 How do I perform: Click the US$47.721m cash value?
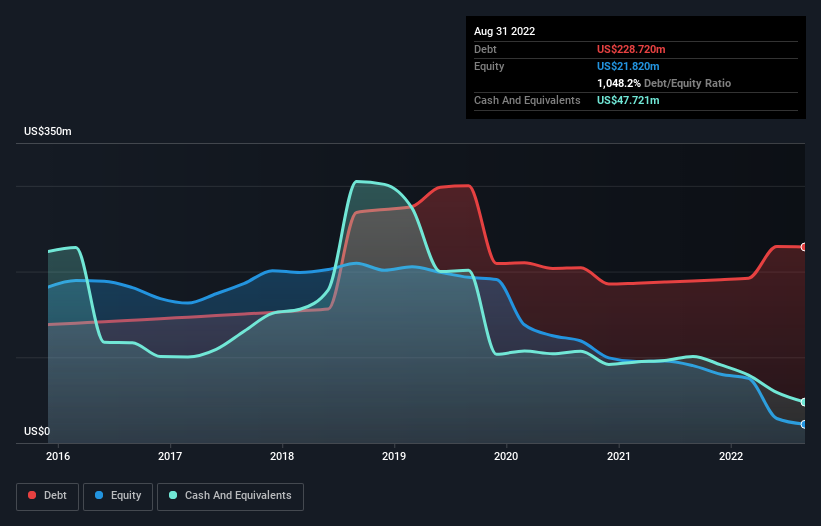coord(628,100)
